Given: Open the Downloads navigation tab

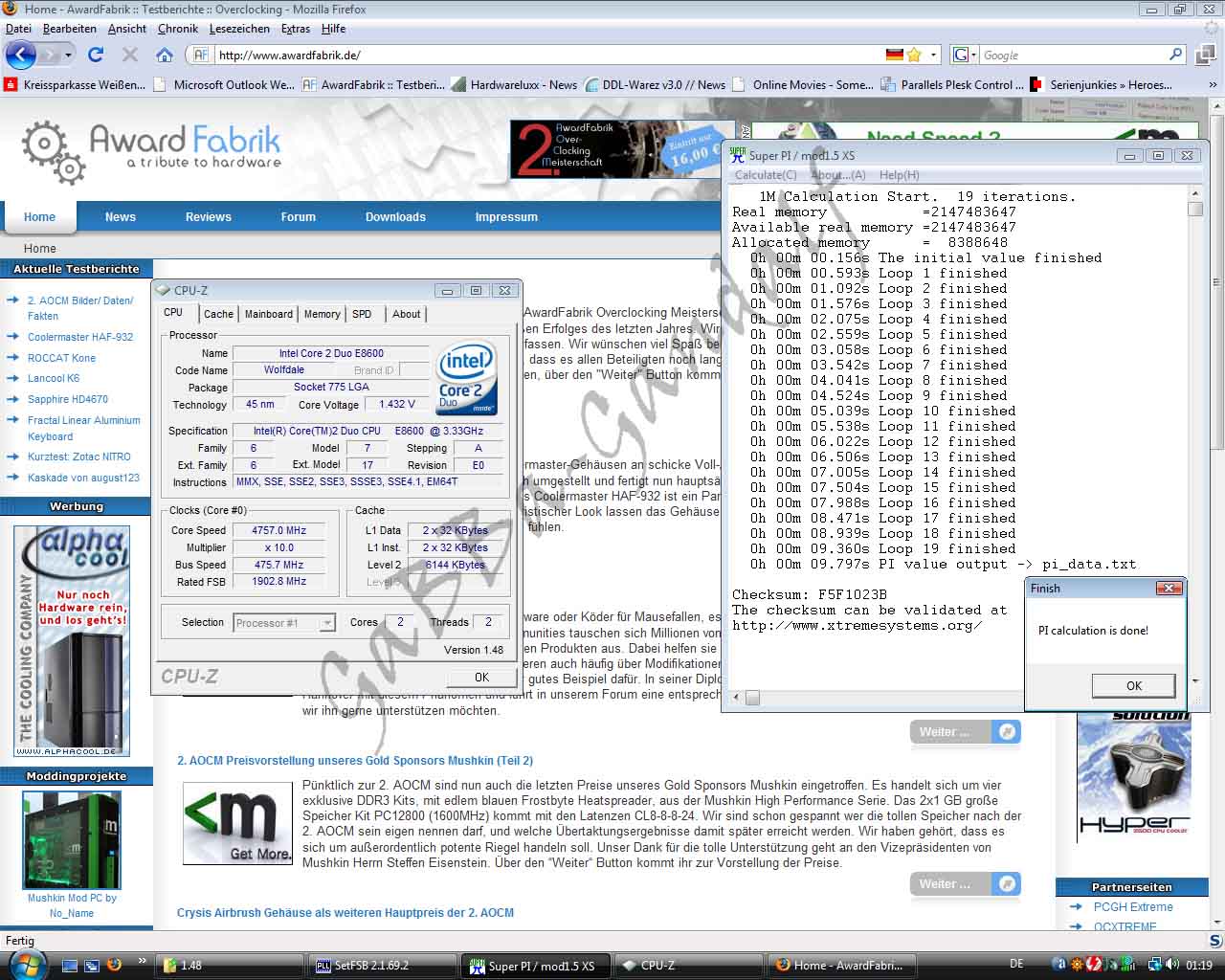Looking at the screenshot, I should coord(395,217).
